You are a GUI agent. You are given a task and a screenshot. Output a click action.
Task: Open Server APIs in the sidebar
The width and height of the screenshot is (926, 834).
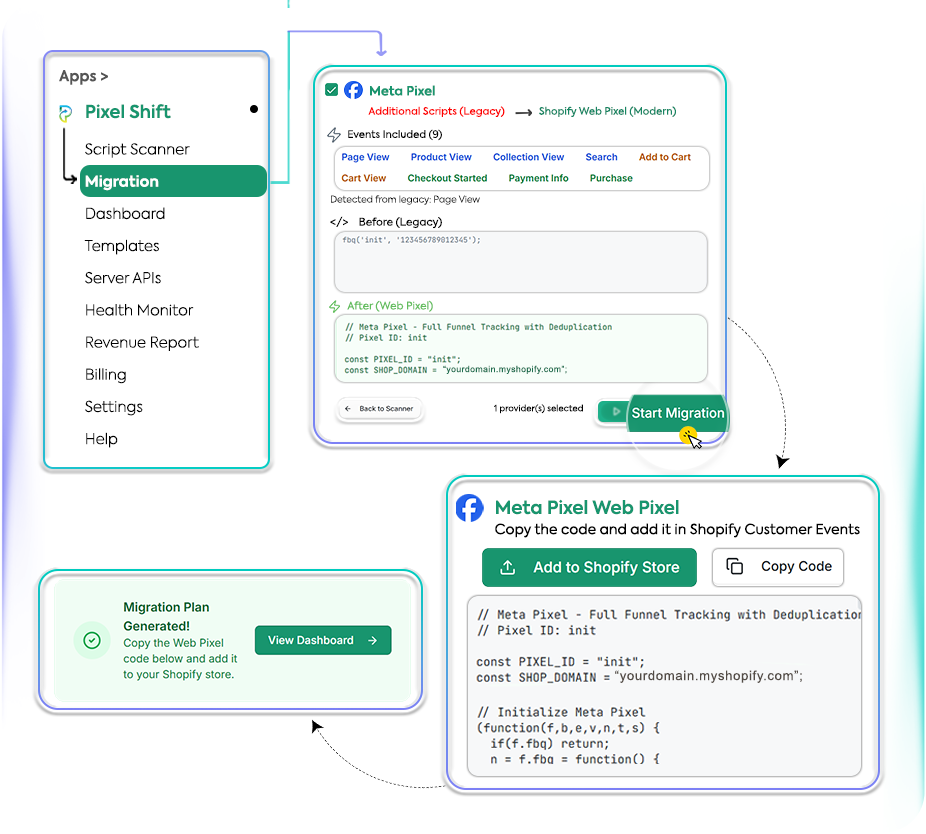coord(123,278)
